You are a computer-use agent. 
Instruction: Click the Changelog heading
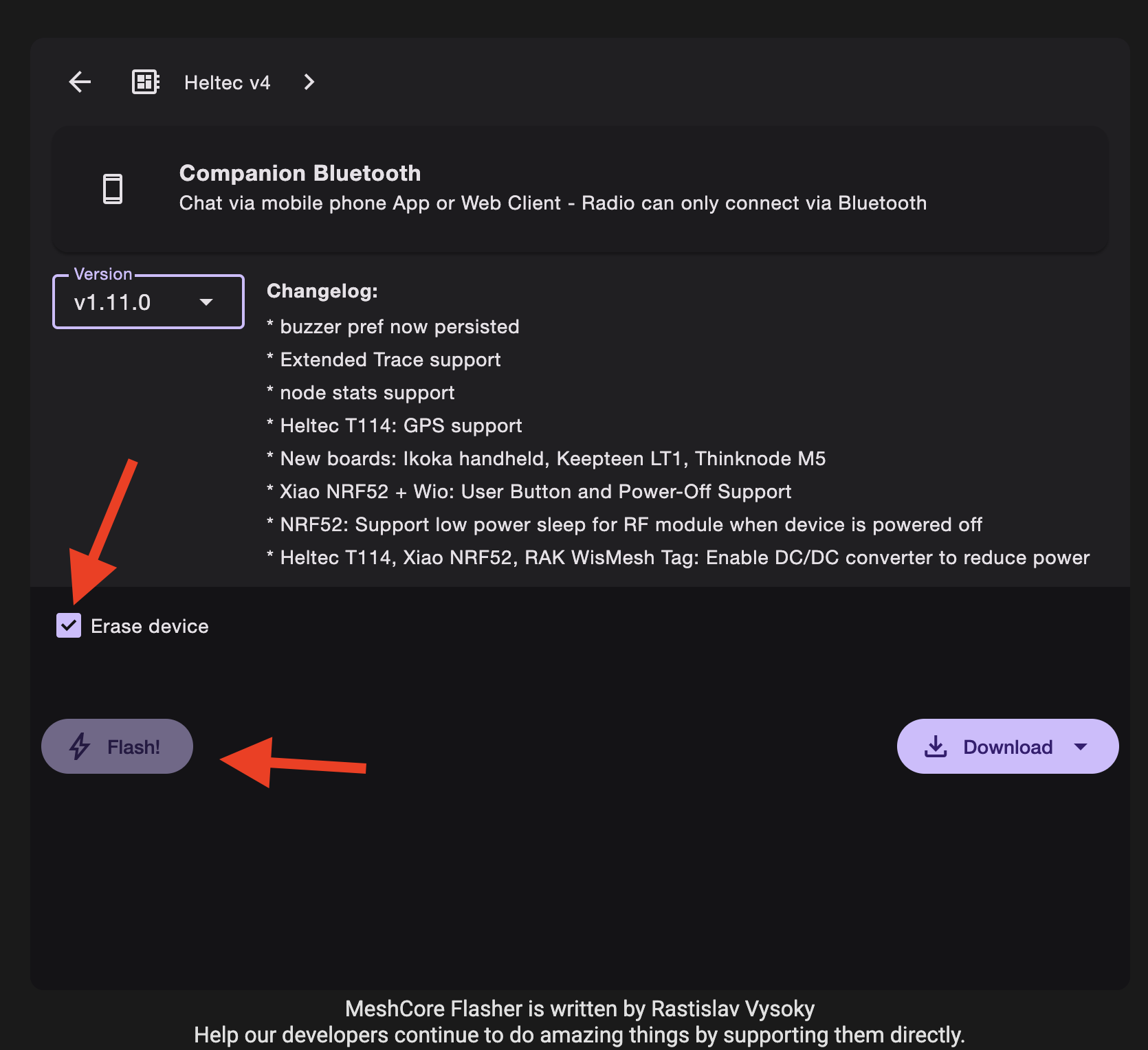[322, 291]
